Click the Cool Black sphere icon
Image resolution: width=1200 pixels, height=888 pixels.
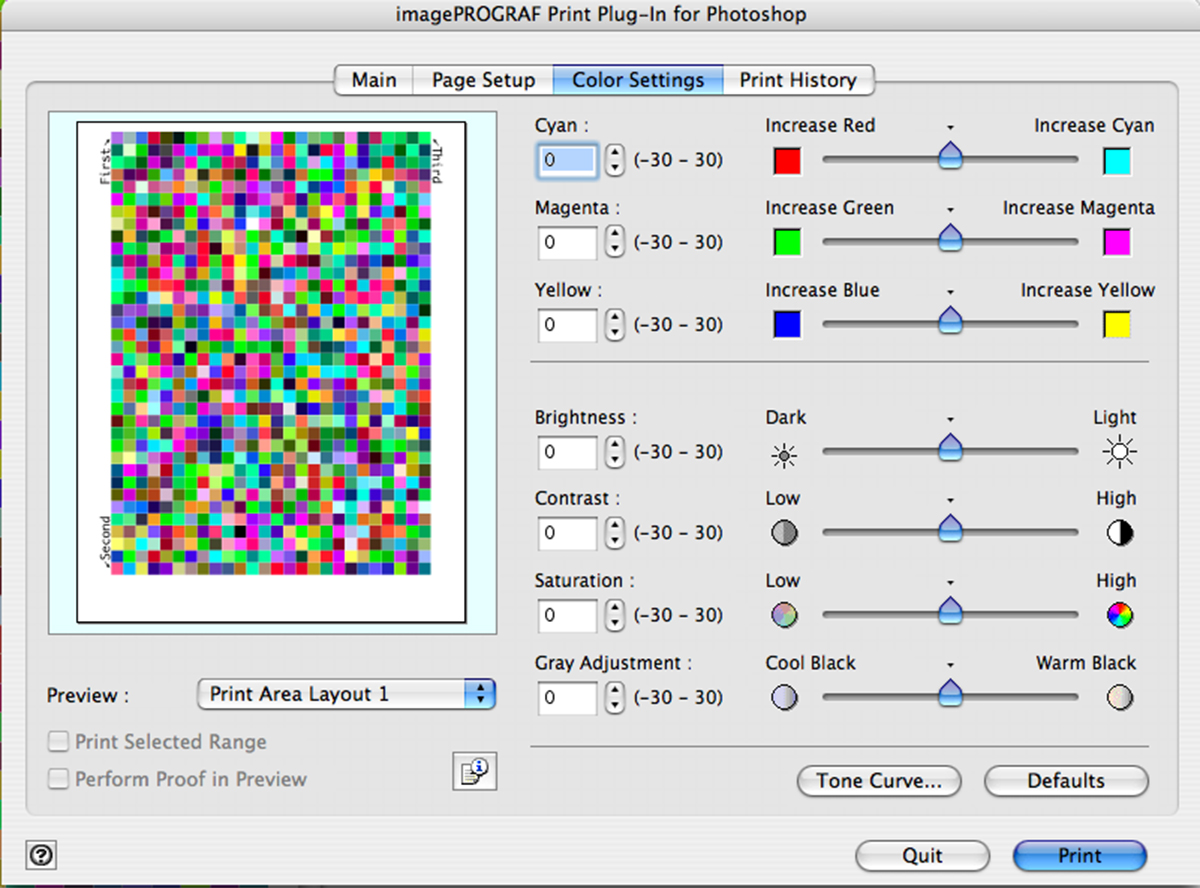(x=784, y=697)
